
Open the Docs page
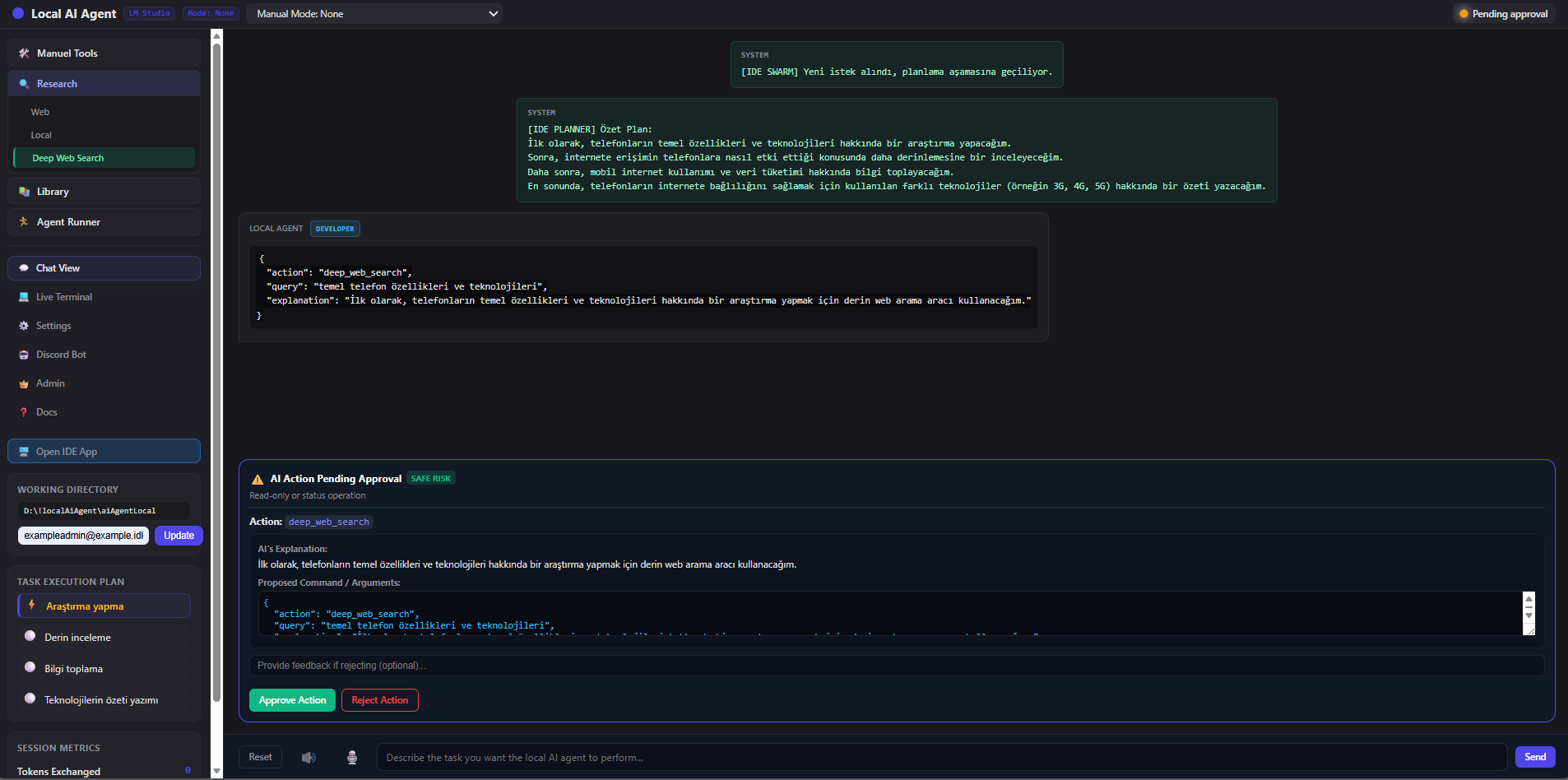104,412
